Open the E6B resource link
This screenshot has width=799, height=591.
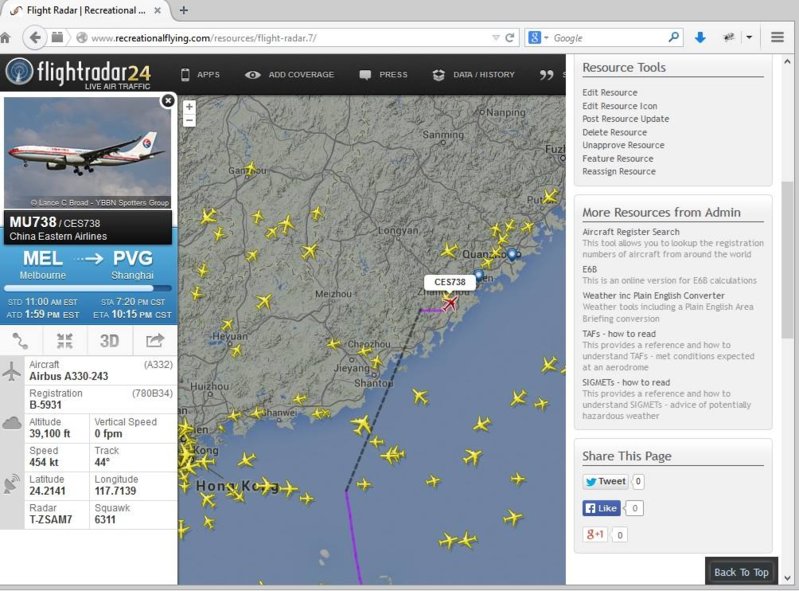coord(590,269)
